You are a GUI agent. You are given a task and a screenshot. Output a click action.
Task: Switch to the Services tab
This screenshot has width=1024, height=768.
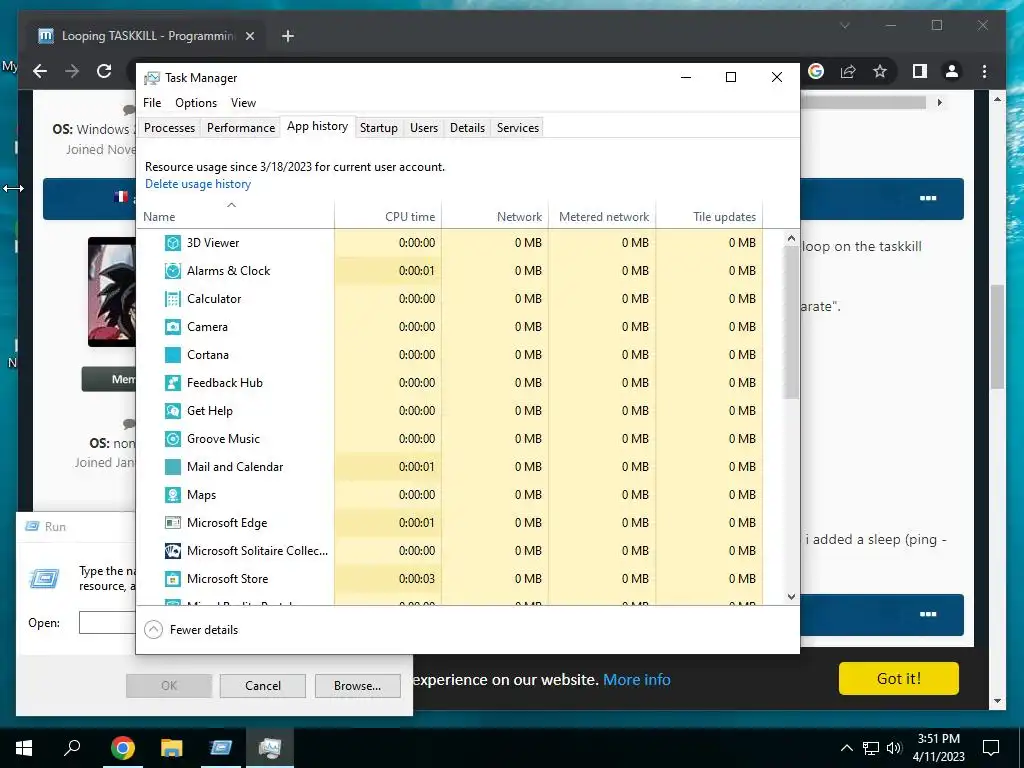518,128
